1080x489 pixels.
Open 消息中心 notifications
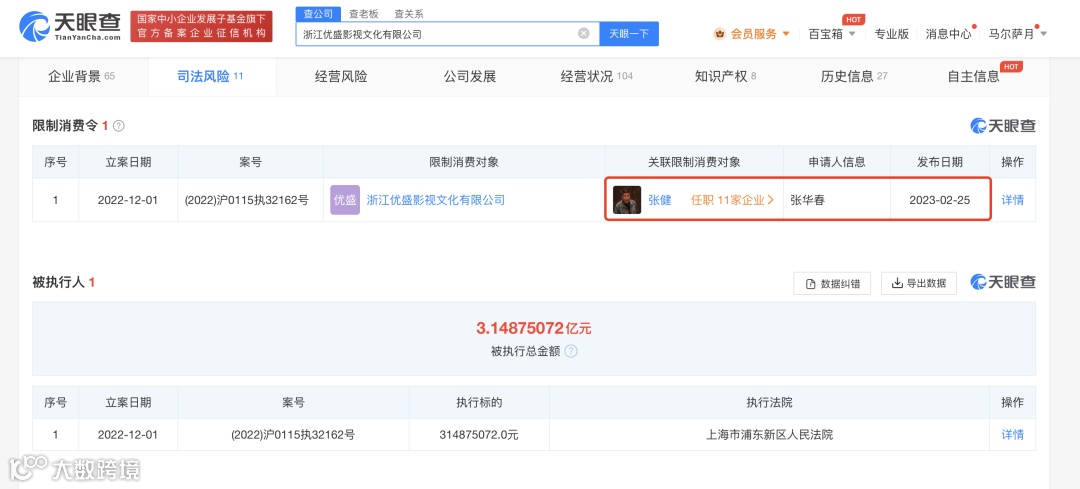(x=948, y=34)
